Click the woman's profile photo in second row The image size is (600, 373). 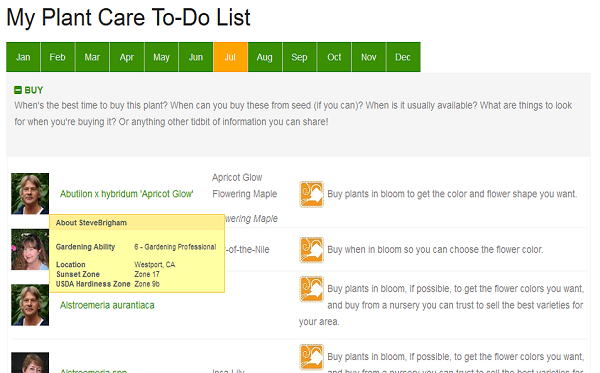tap(30, 249)
